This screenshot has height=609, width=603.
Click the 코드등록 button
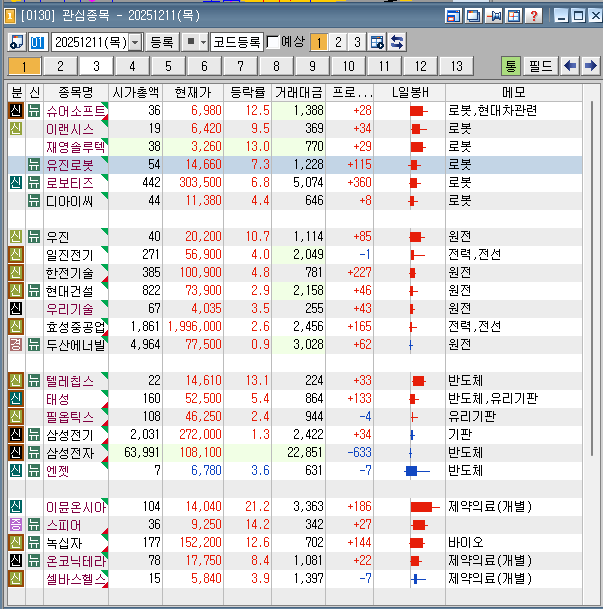click(x=237, y=42)
